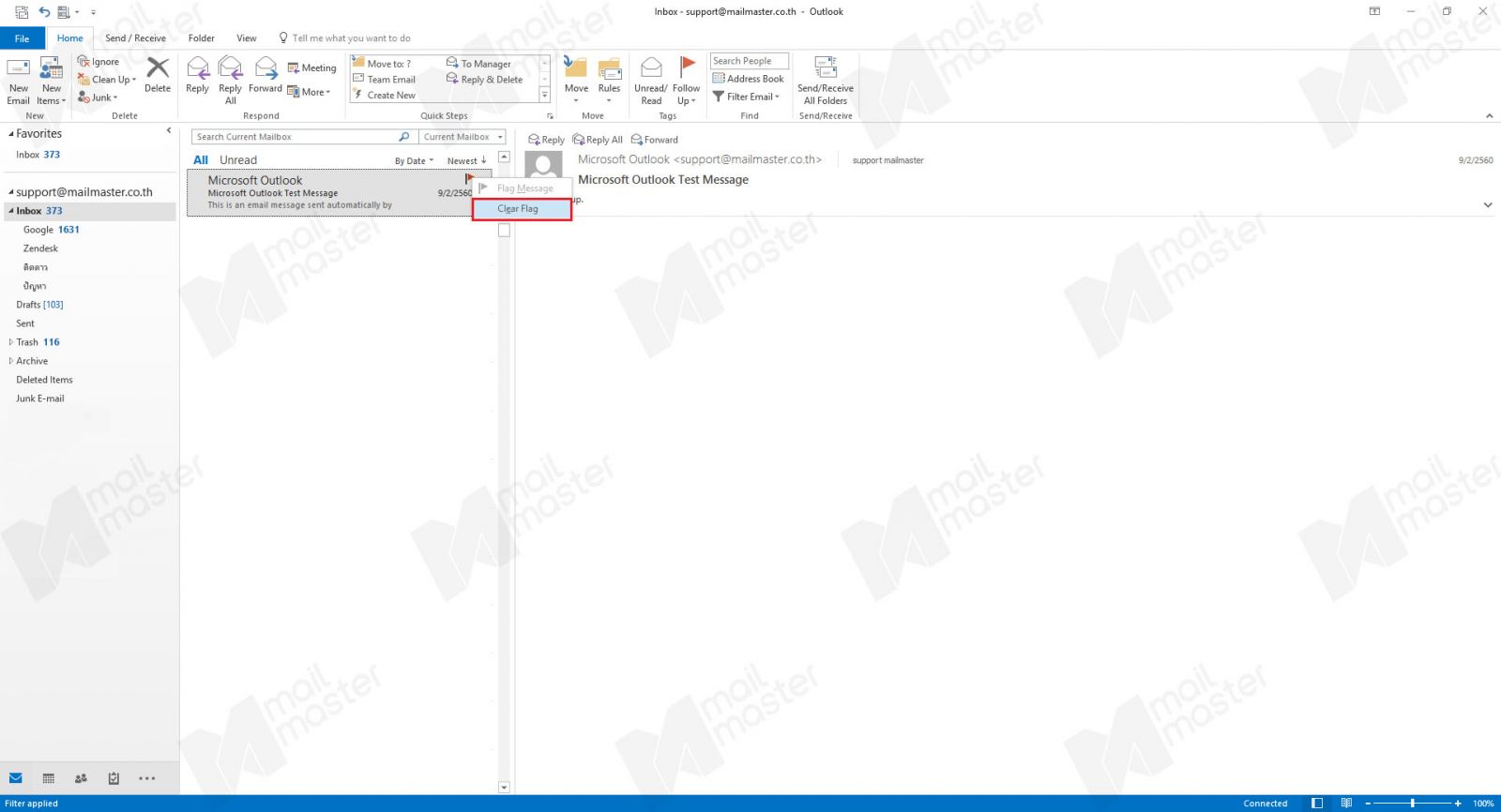
Task: Open the Sent folder
Action: 25,323
